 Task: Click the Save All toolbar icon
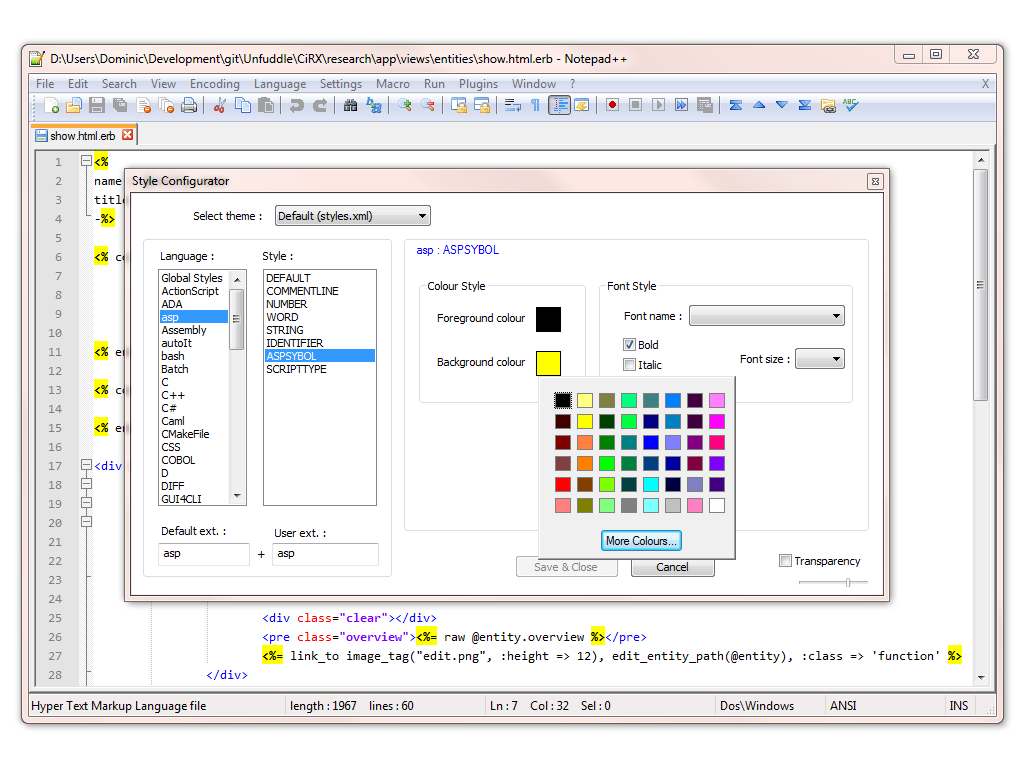click(120, 105)
